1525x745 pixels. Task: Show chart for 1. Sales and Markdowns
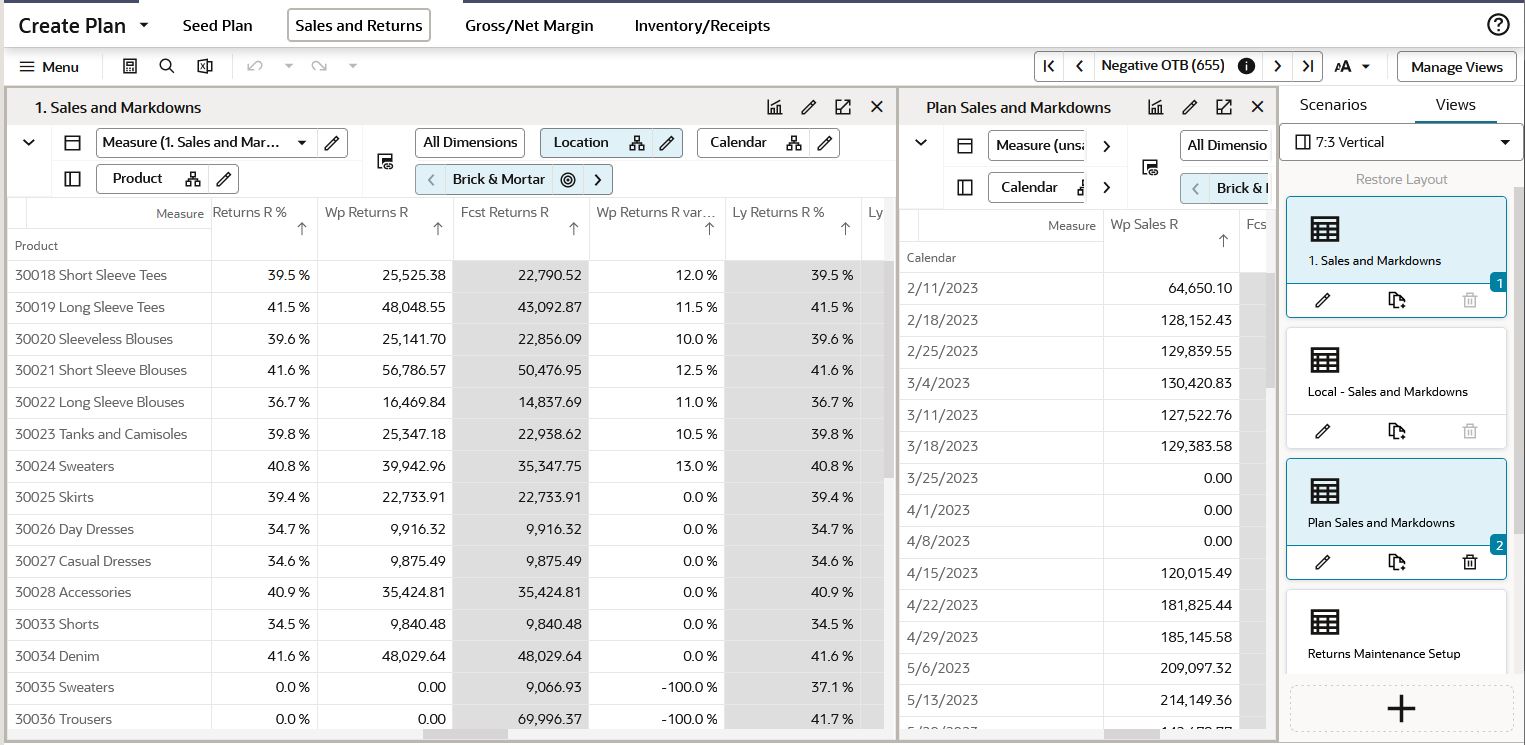pos(775,107)
